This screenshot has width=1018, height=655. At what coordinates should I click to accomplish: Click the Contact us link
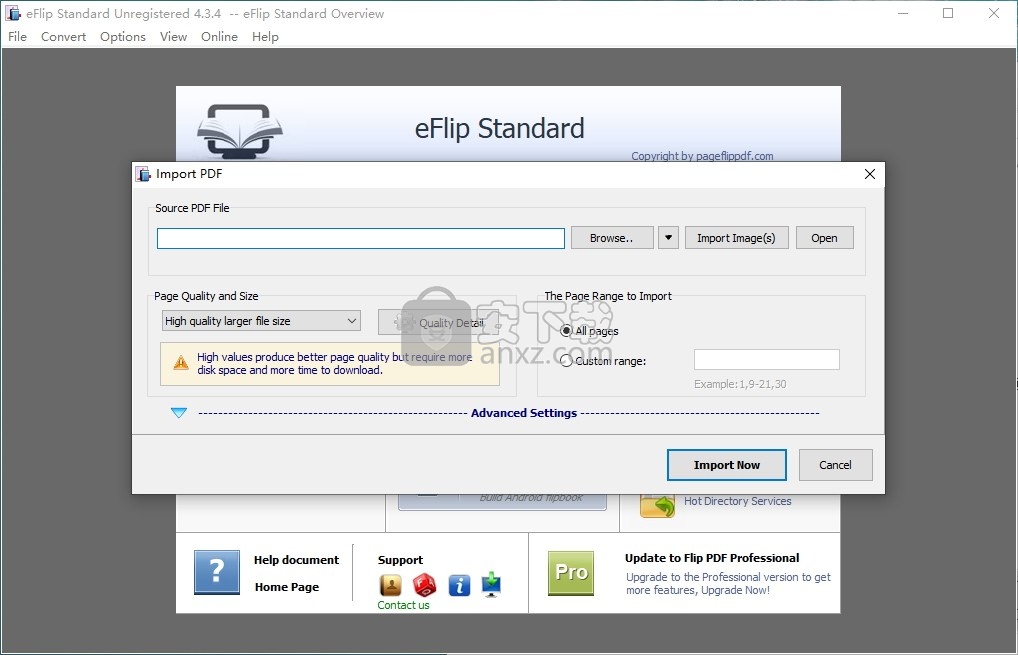403,605
